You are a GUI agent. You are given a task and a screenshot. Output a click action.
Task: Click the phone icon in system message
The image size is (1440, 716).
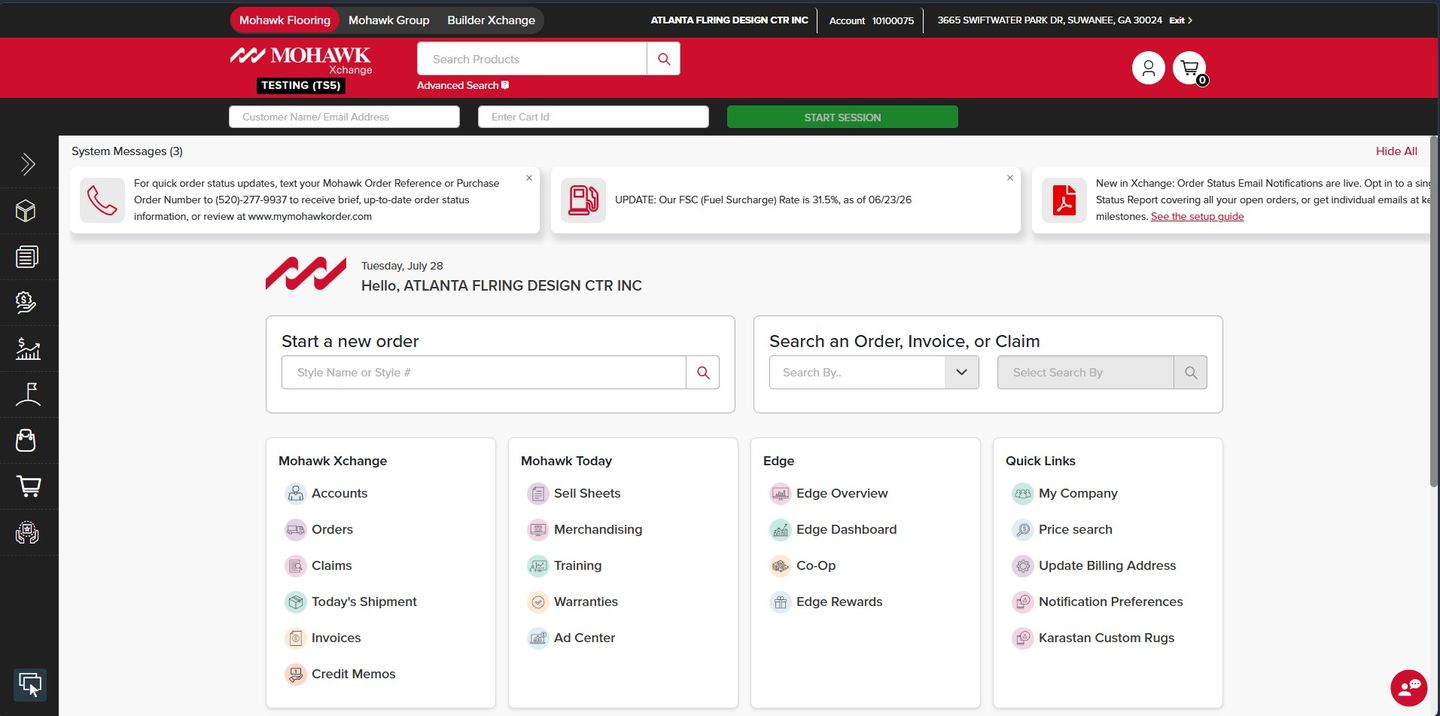[102, 200]
